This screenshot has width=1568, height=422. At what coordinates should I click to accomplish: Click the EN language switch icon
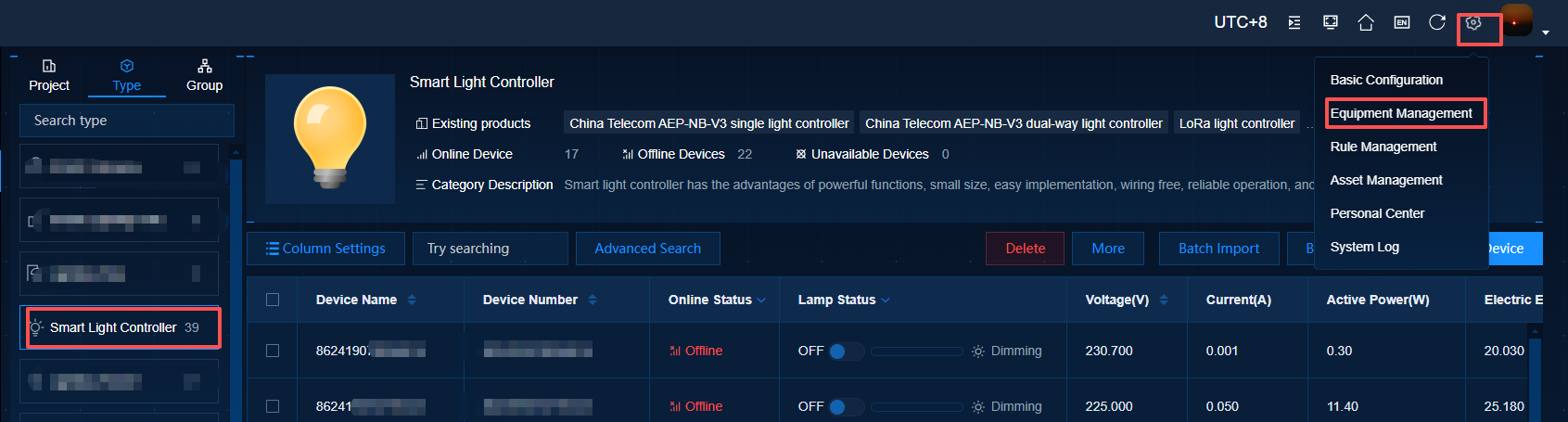[1402, 22]
